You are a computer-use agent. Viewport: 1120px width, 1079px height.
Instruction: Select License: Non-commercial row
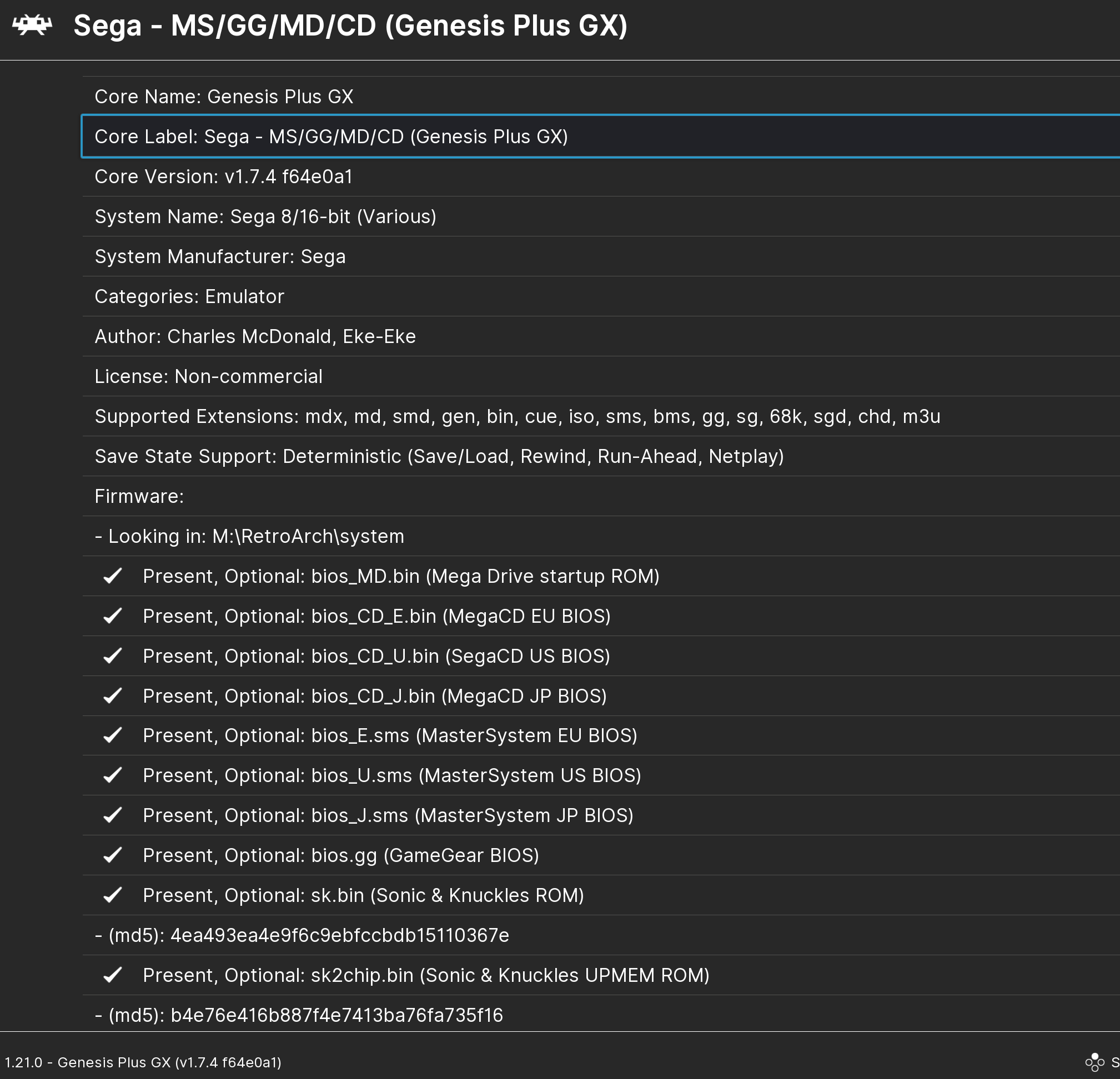[601, 376]
